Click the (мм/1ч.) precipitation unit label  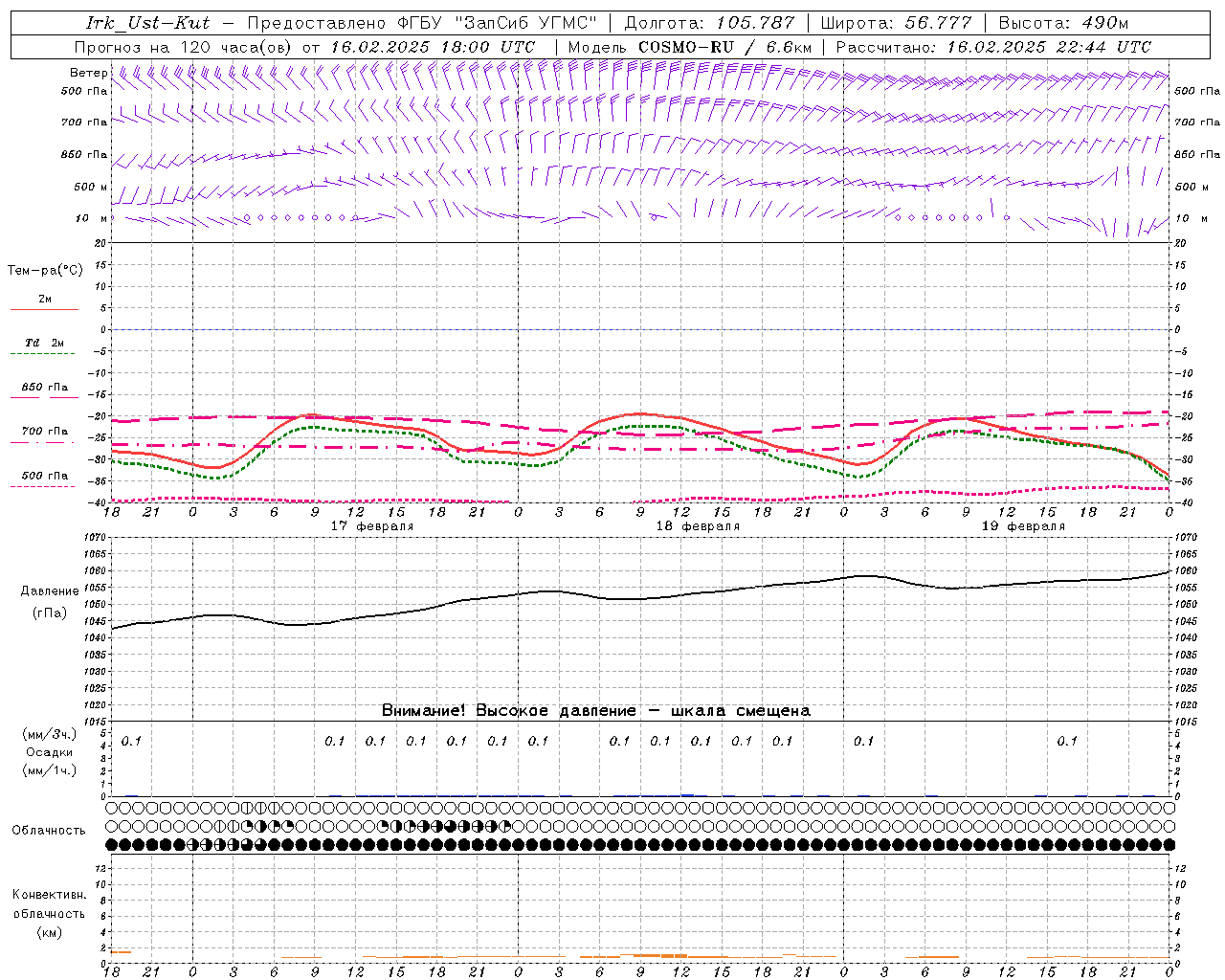point(50,770)
